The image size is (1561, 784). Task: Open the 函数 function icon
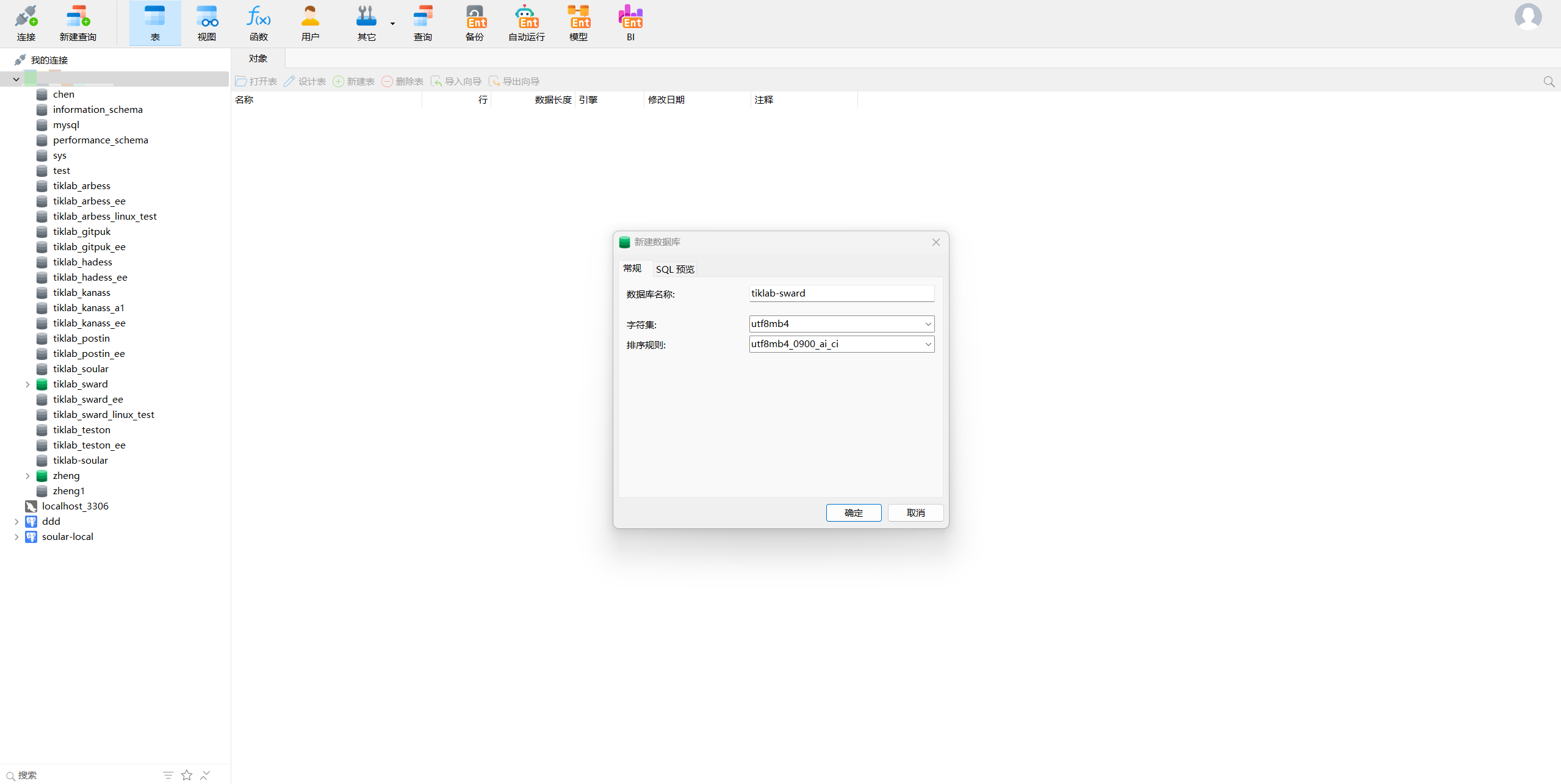pyautogui.click(x=258, y=23)
